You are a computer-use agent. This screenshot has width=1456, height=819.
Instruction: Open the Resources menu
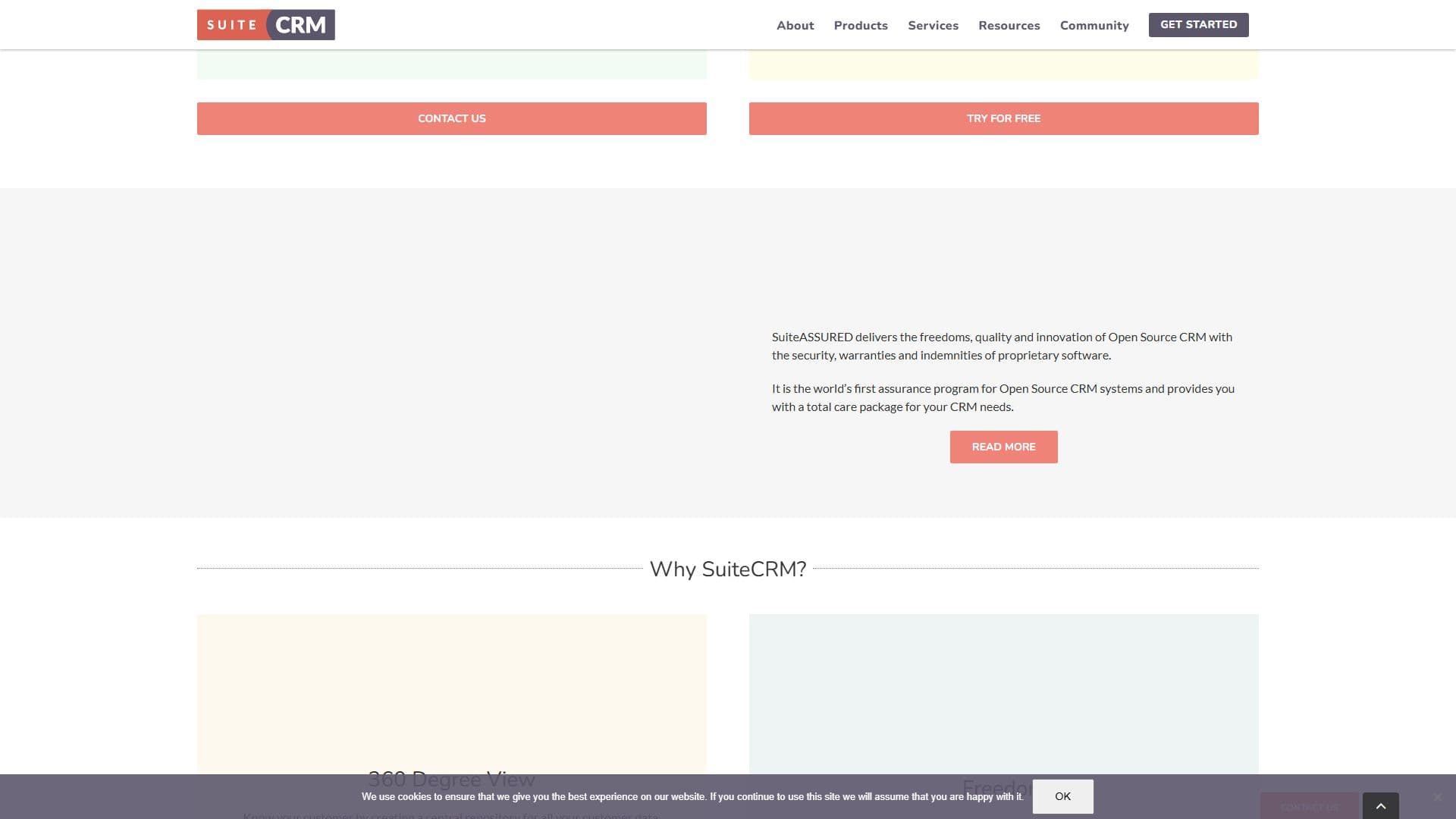(1009, 25)
